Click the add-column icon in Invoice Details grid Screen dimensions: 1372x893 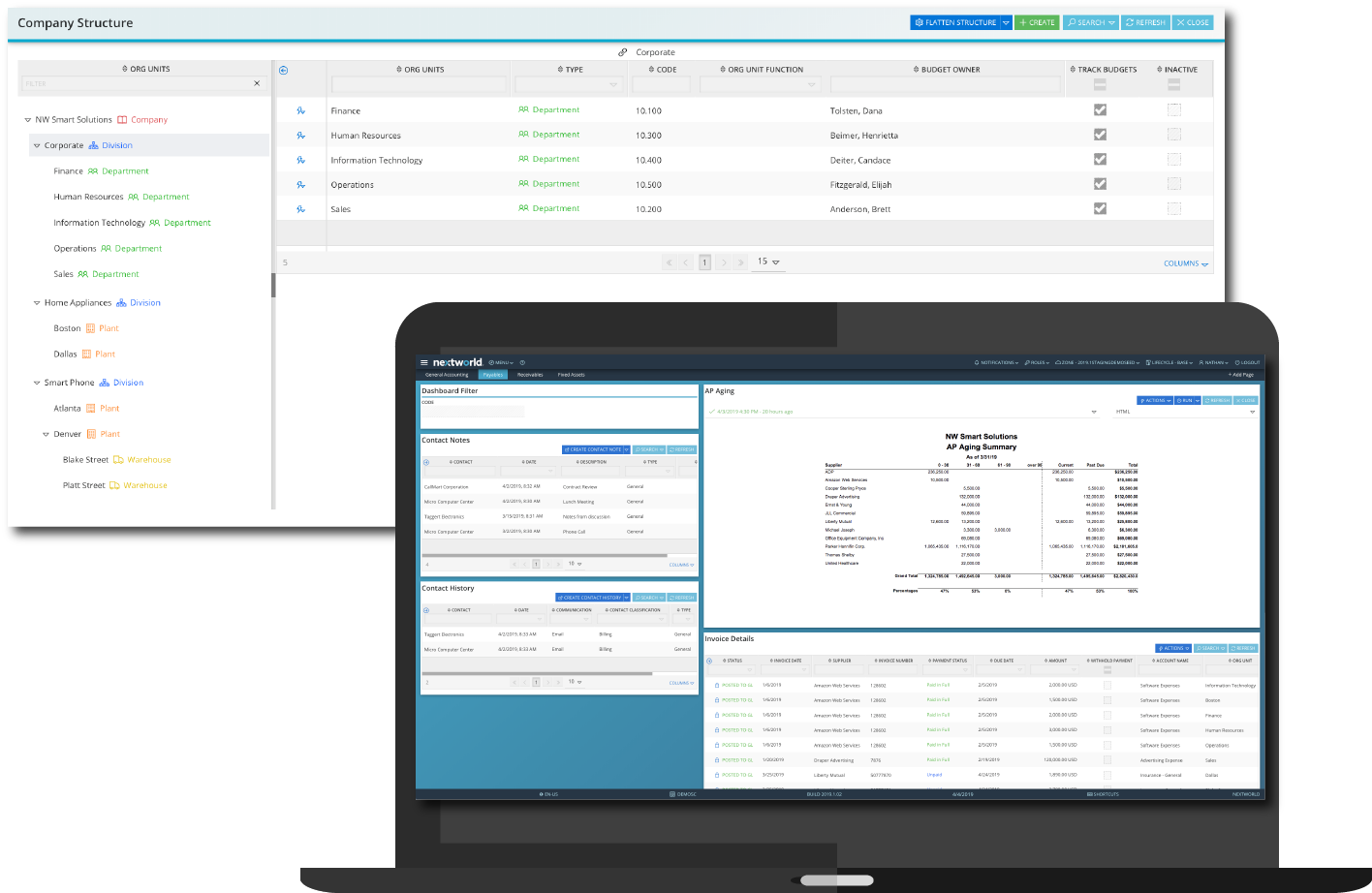(709, 661)
